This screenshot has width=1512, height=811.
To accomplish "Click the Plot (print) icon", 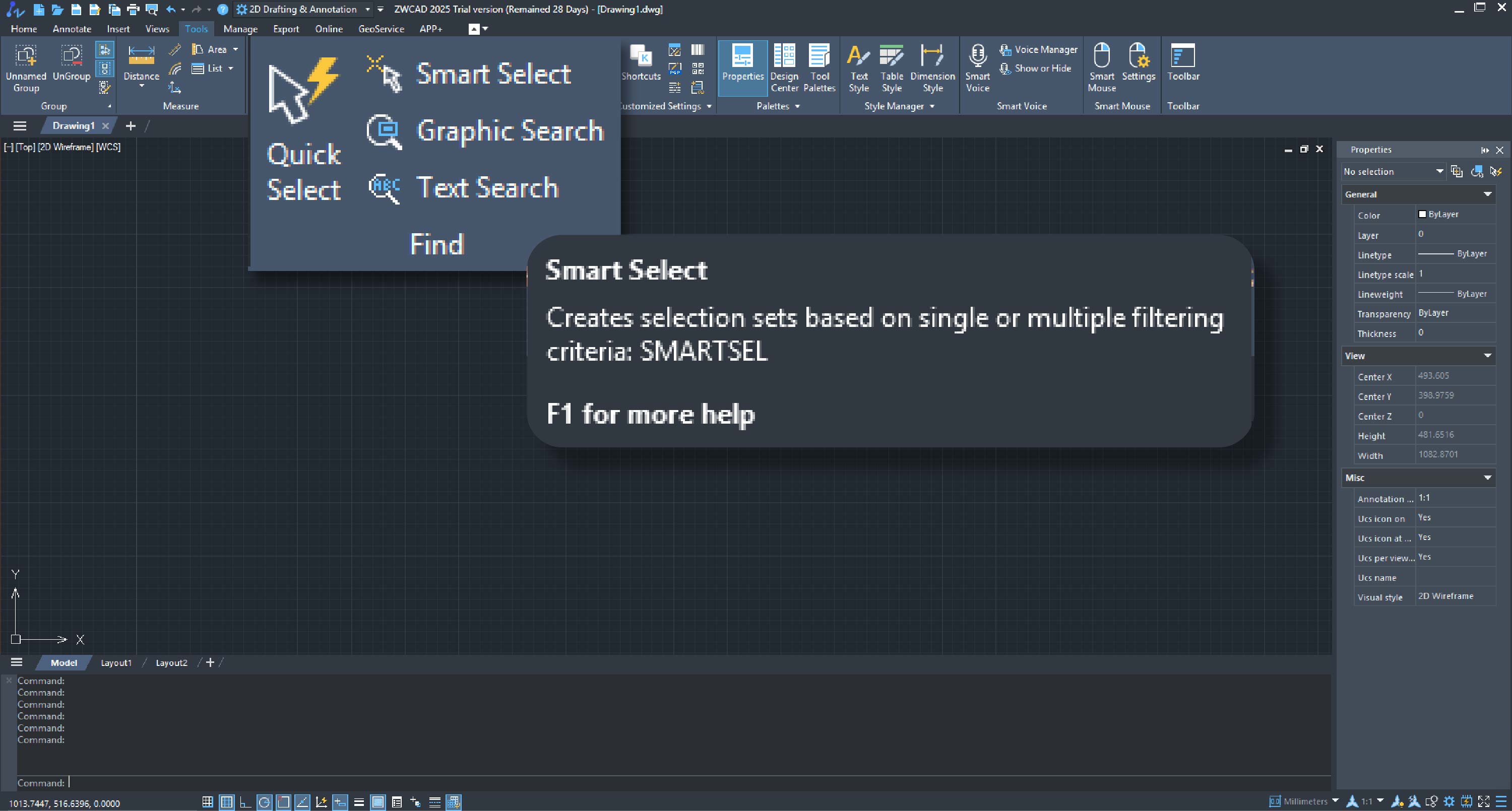I will (x=133, y=10).
